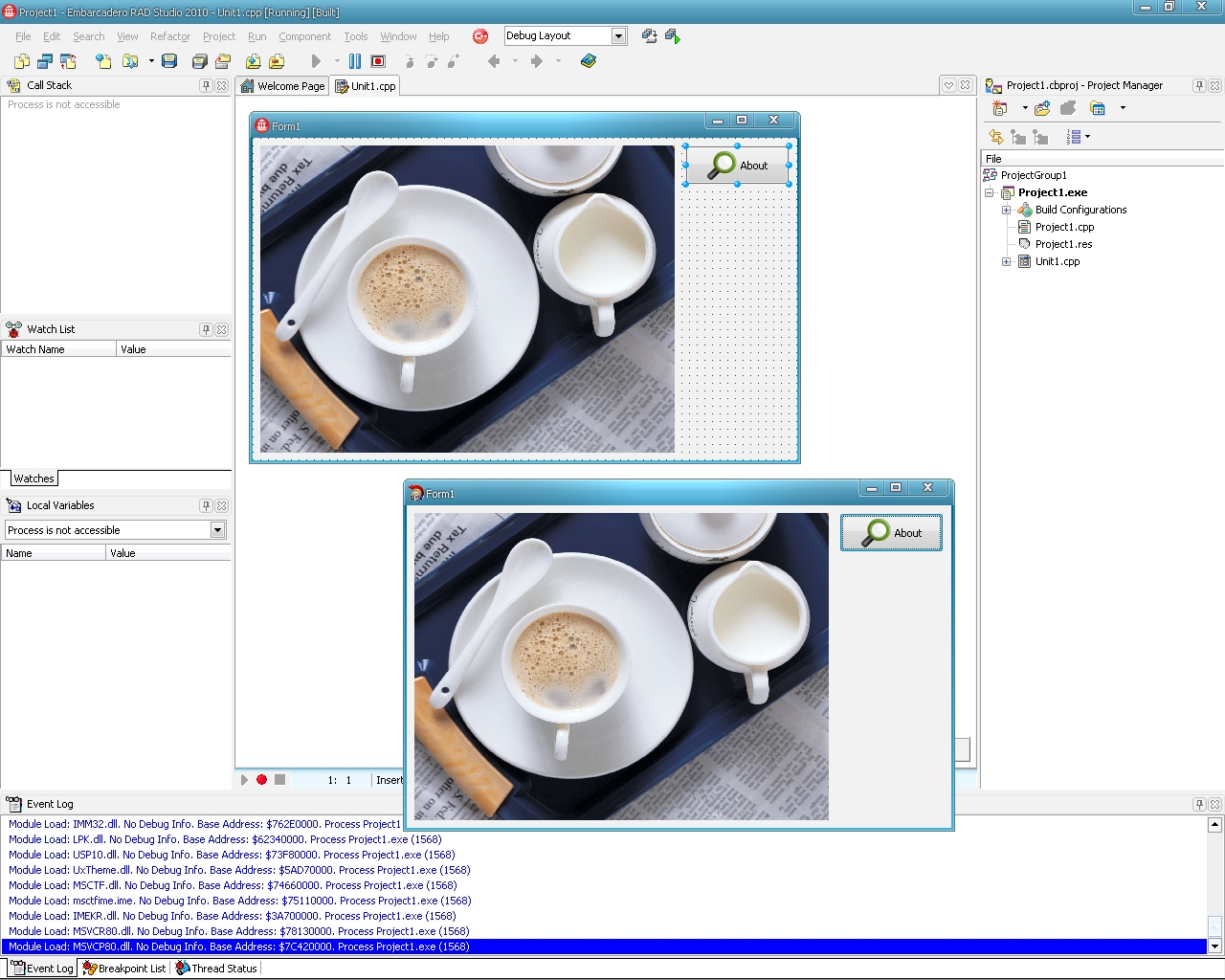Open the Debug Layout dropdown
Screen dimensions: 1225x980
point(618,36)
